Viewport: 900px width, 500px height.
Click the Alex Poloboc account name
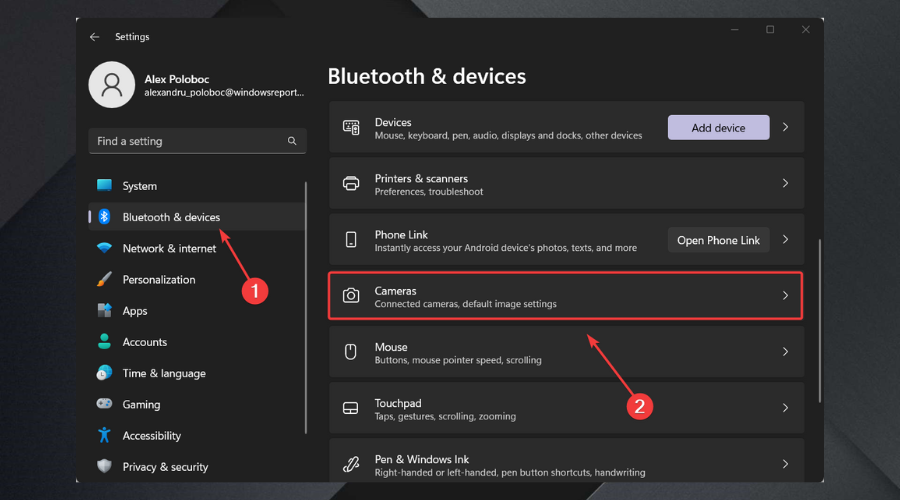pyautogui.click(x=177, y=79)
